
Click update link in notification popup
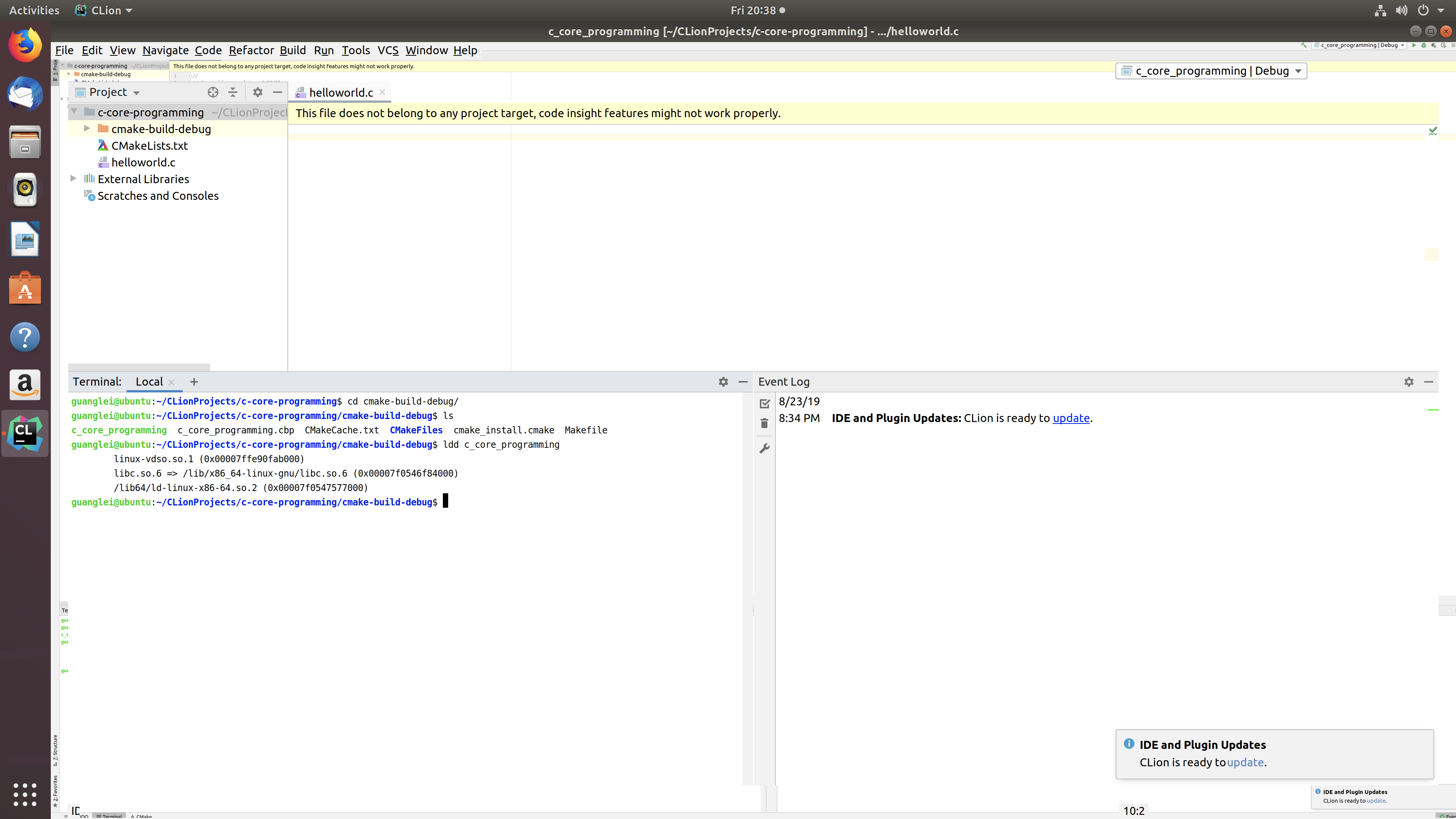pos(1244,762)
